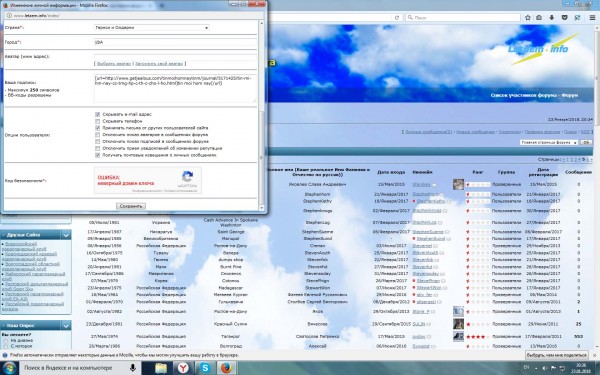Click the 'Ранг' column header
The height and width of the screenshot is (375, 600).
pos(478,172)
